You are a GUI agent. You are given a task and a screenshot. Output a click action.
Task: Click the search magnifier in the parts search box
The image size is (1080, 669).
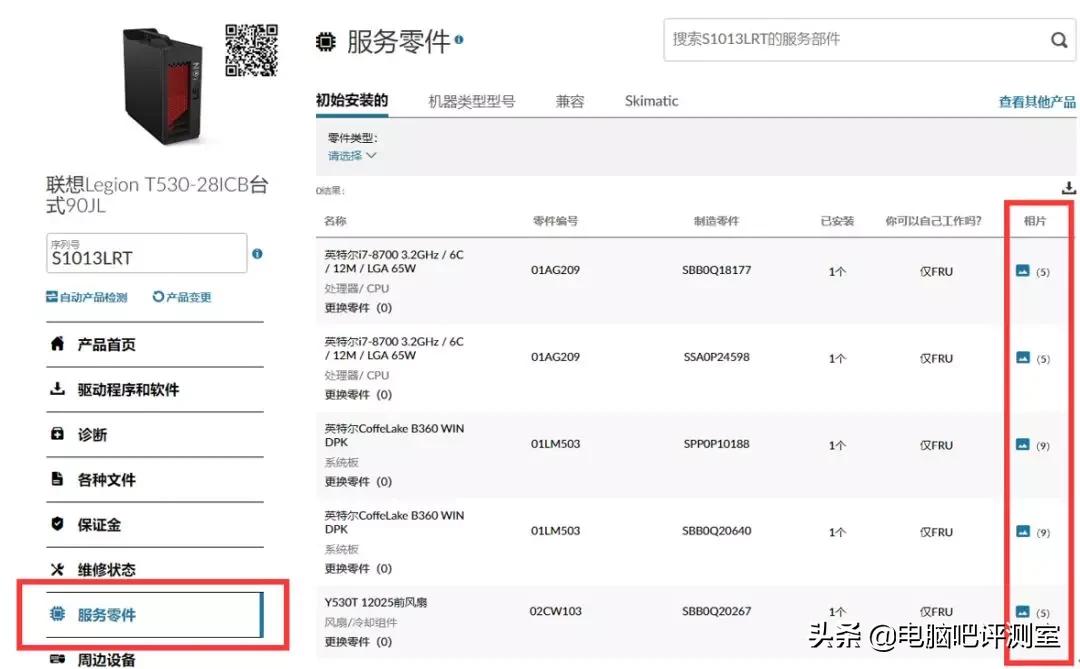point(1059,41)
